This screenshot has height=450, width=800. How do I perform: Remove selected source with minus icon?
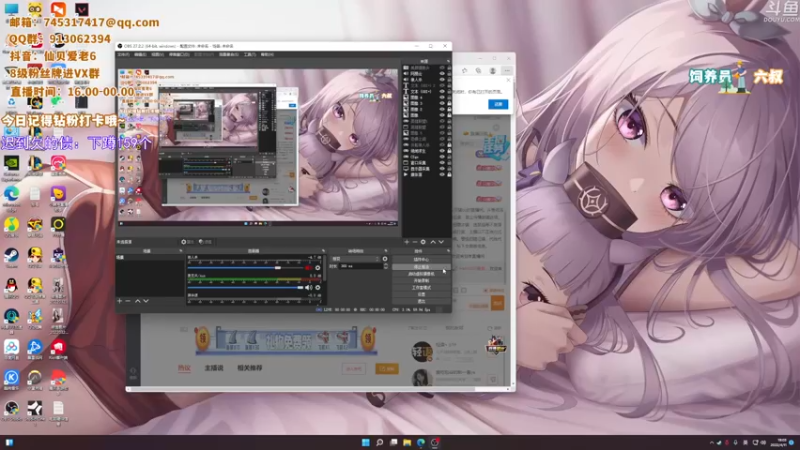click(x=415, y=242)
